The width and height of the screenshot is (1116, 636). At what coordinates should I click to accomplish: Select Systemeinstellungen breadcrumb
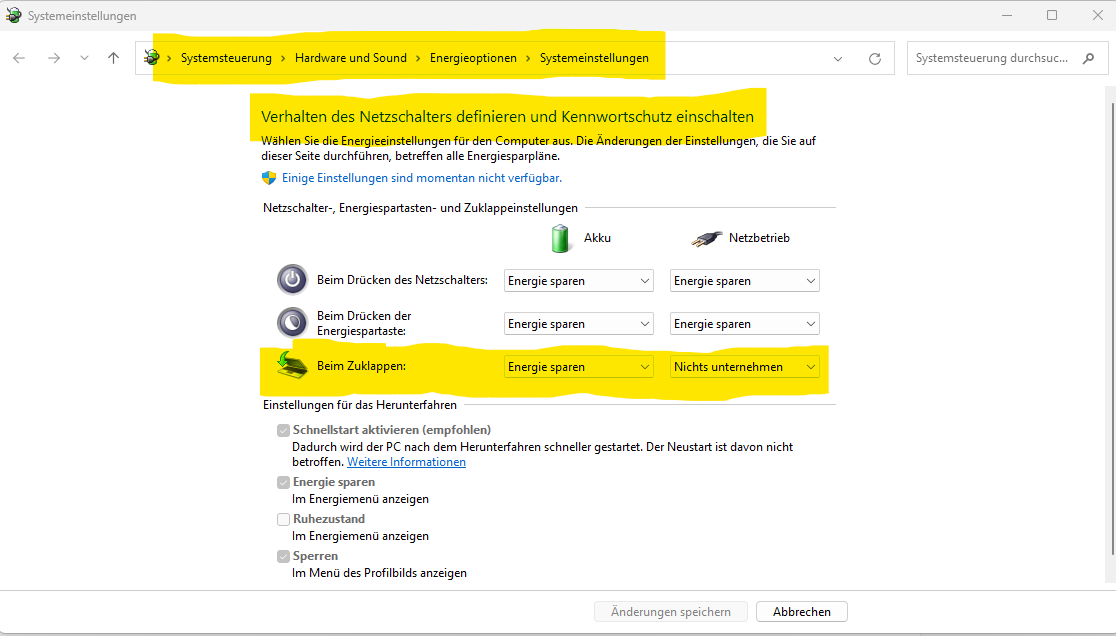tap(594, 58)
